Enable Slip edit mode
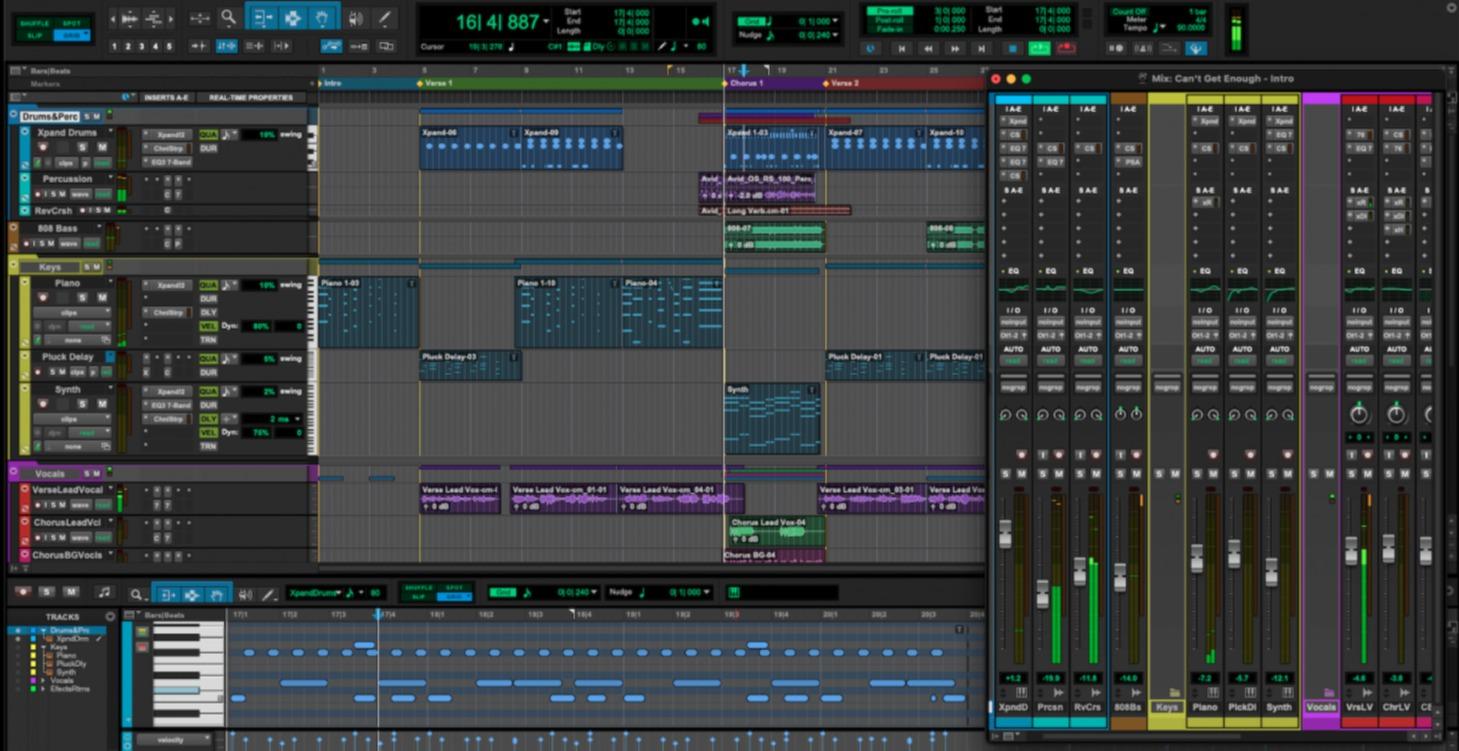Screen dimensions: 1459x751 pos(35,35)
